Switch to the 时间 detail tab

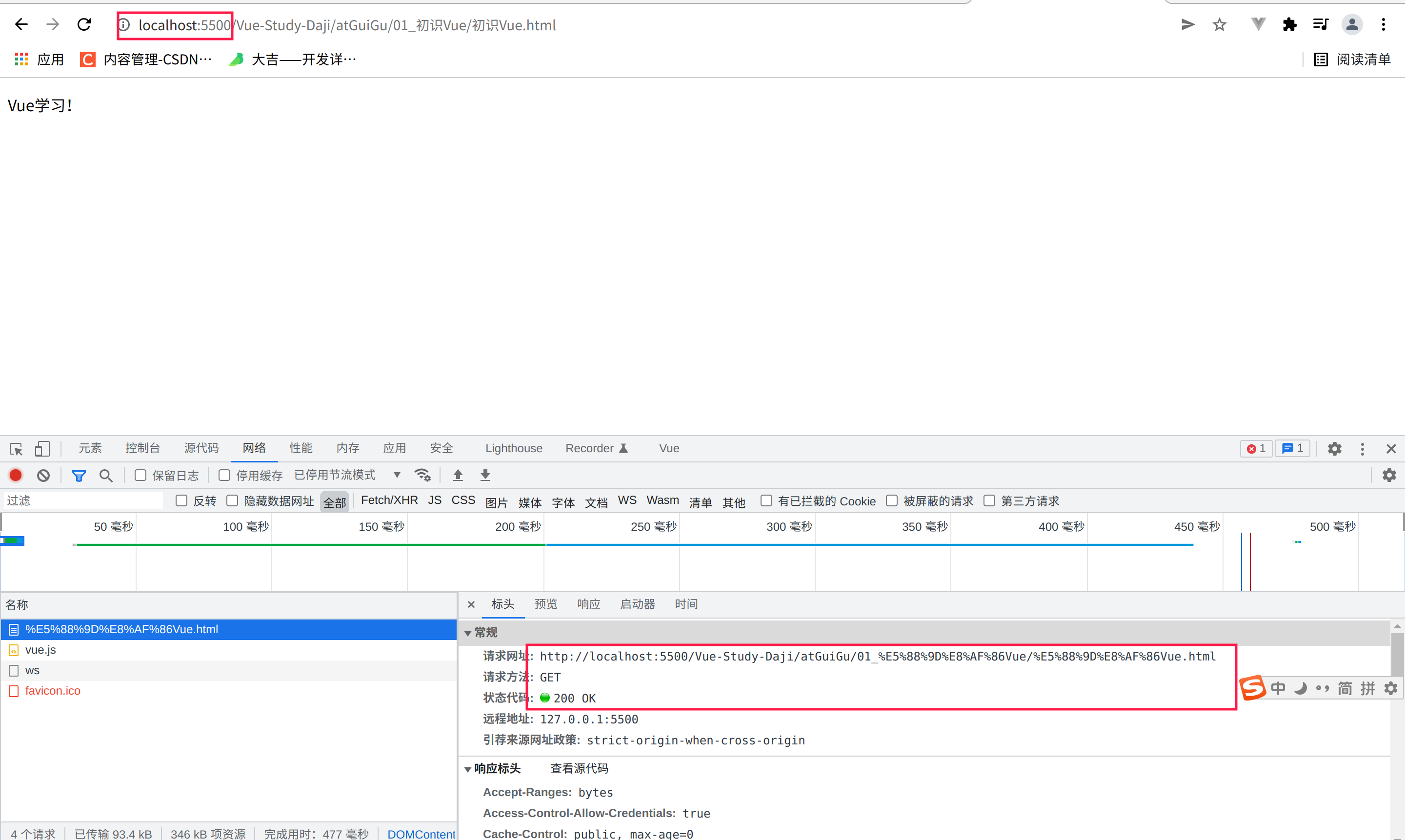click(686, 604)
